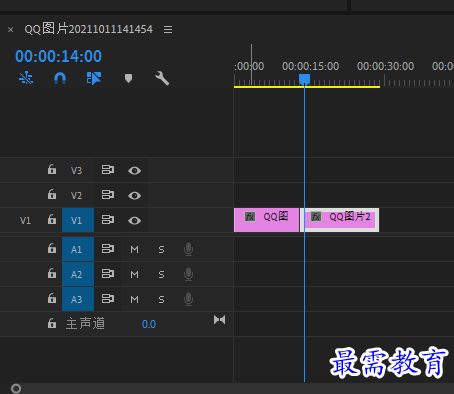454x394 pixels.
Task: Solo audio track A2
Action: pyautogui.click(x=161, y=274)
